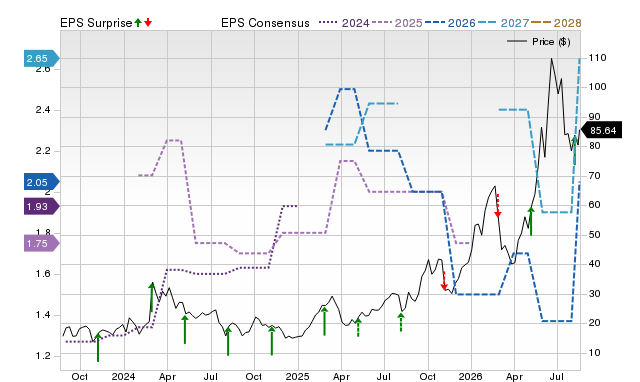Click the 100 label on price axis

(597, 87)
